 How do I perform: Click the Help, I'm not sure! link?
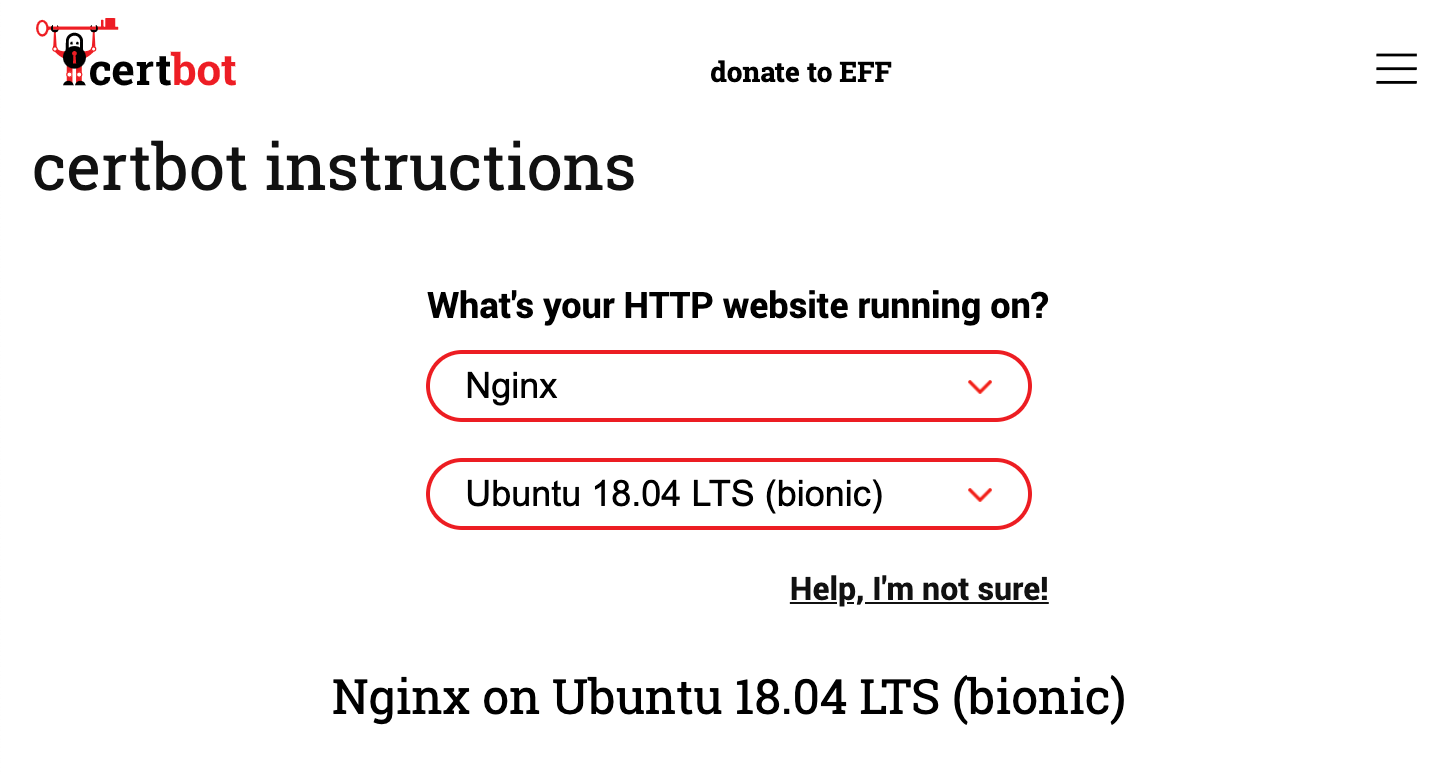tap(918, 590)
